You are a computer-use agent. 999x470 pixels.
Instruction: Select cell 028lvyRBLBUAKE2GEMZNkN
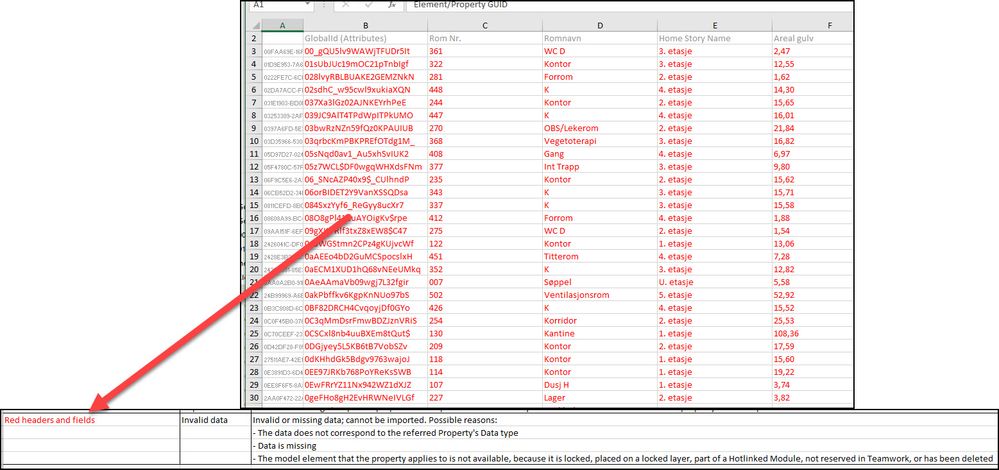coord(365,76)
